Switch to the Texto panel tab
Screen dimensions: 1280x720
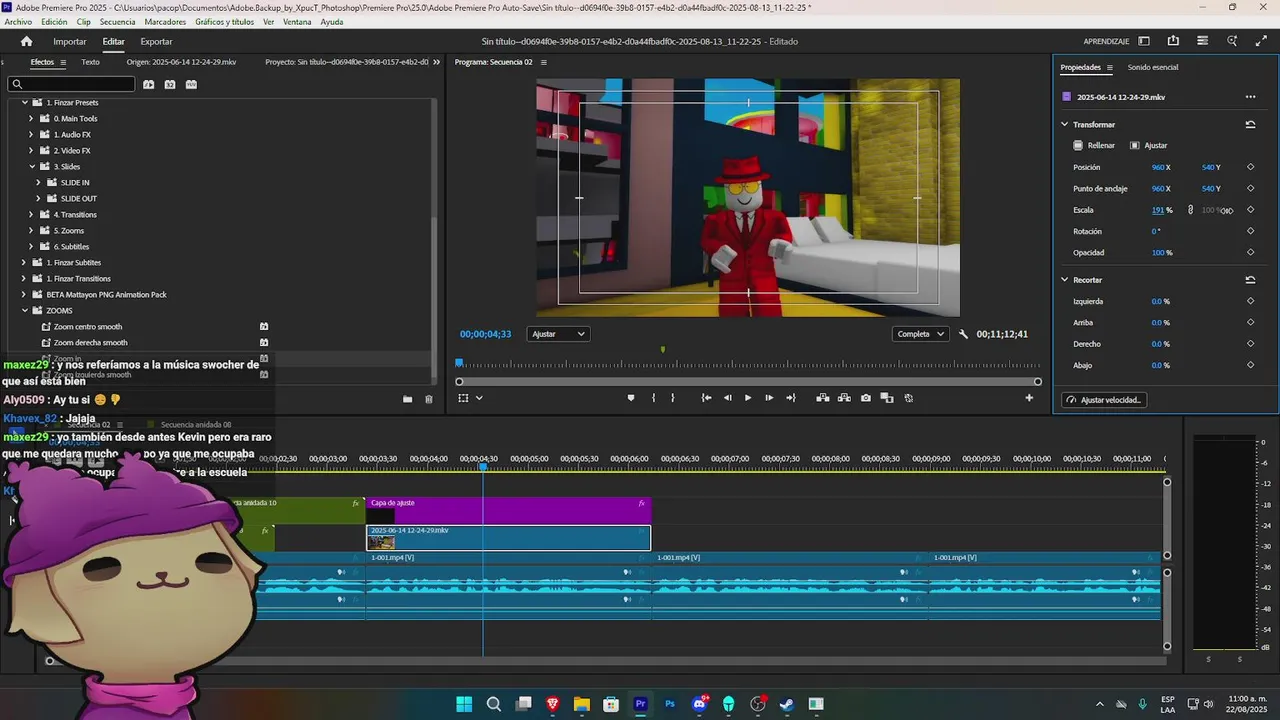pos(90,62)
